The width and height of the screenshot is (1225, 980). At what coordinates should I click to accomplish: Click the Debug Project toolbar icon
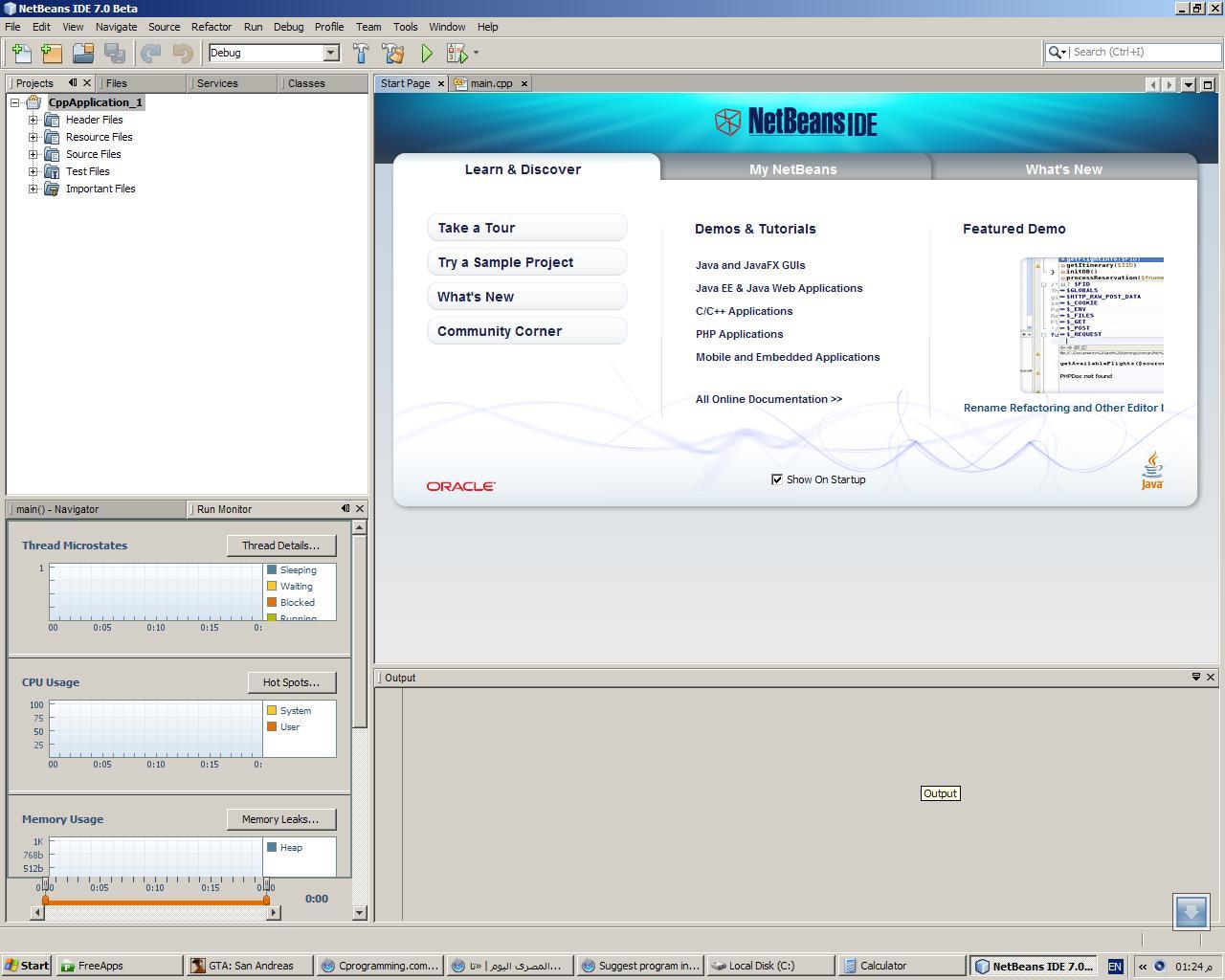[457, 54]
